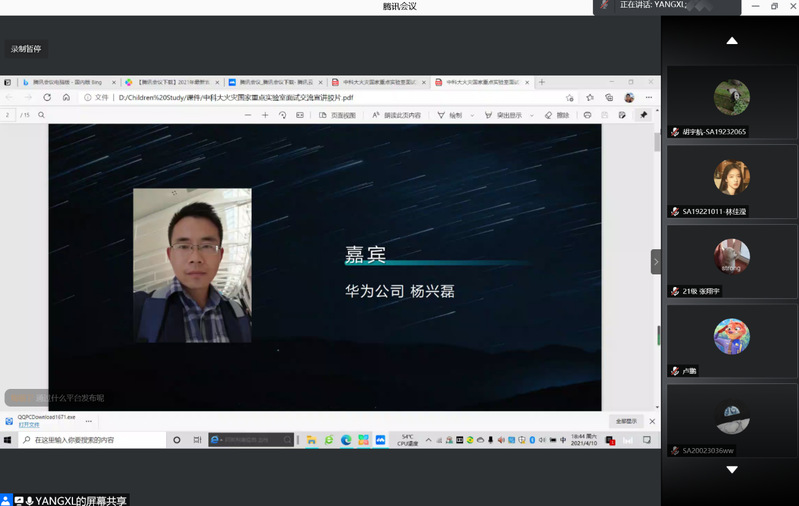Start 朗读此页内容 read aloud
Screen dimensions: 799x506
(x=396, y=115)
